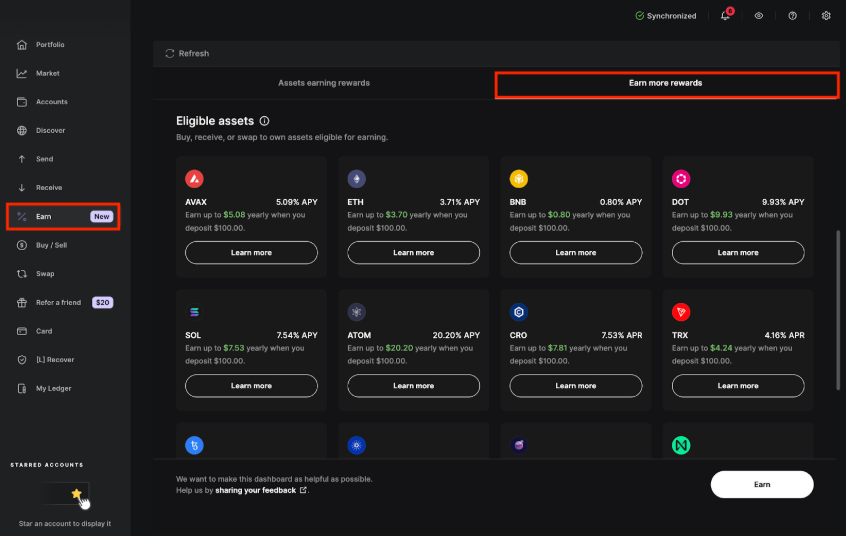This screenshot has height=536, width=846.
Task: Click the Eligible assets info icon
Action: tap(264, 121)
